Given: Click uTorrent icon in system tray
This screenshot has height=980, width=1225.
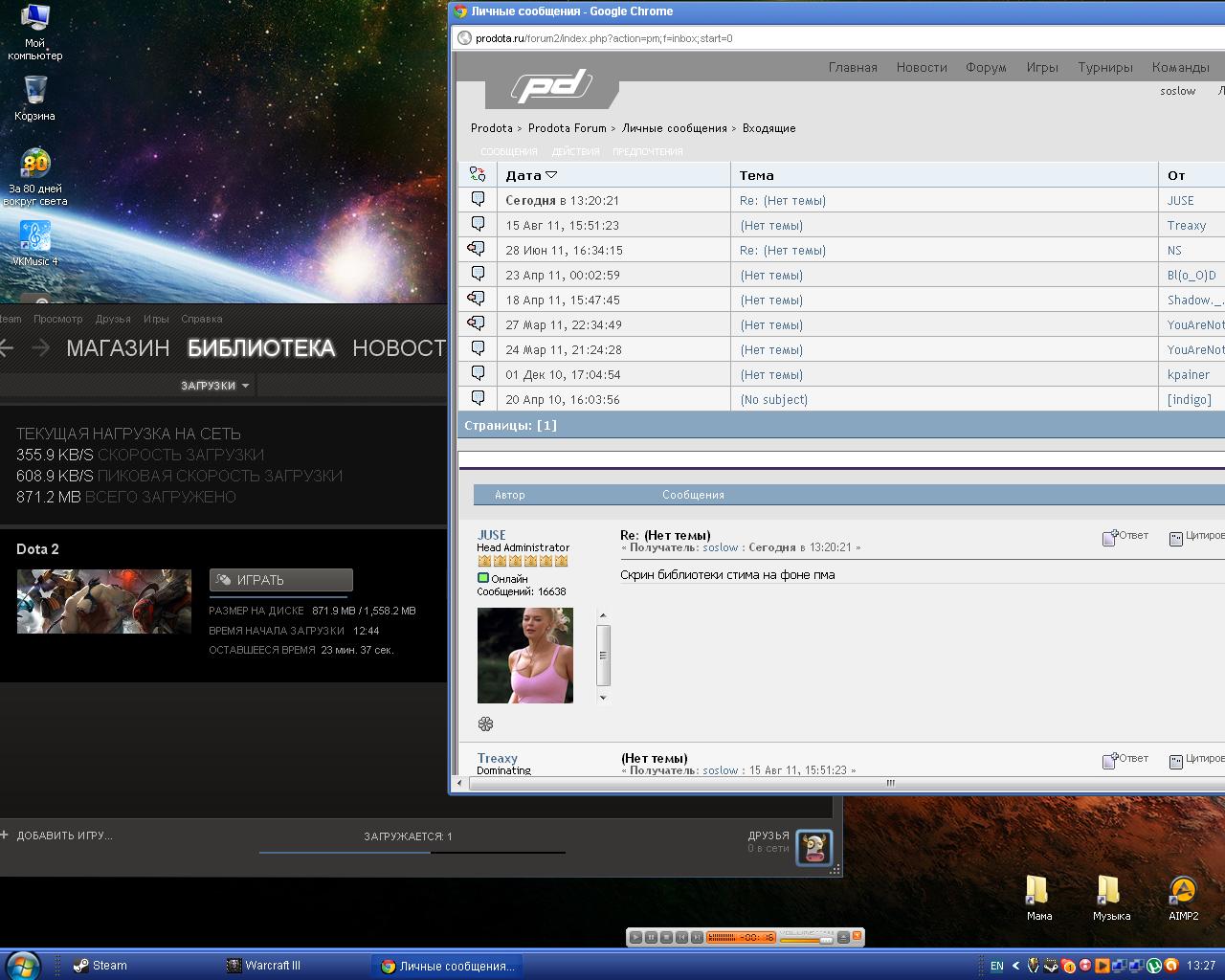Looking at the screenshot, I should coord(1153,966).
